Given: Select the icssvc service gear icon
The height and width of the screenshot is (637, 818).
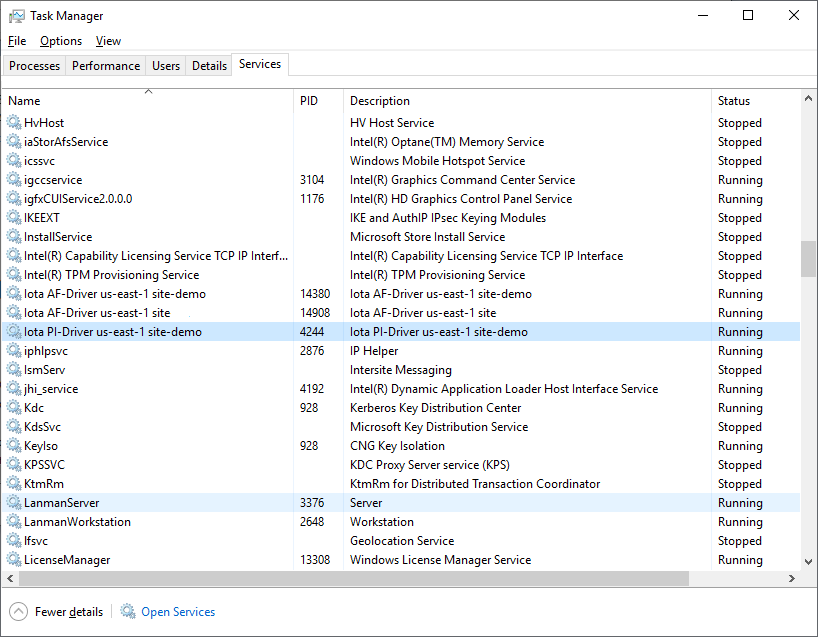Looking at the screenshot, I should coord(14,161).
